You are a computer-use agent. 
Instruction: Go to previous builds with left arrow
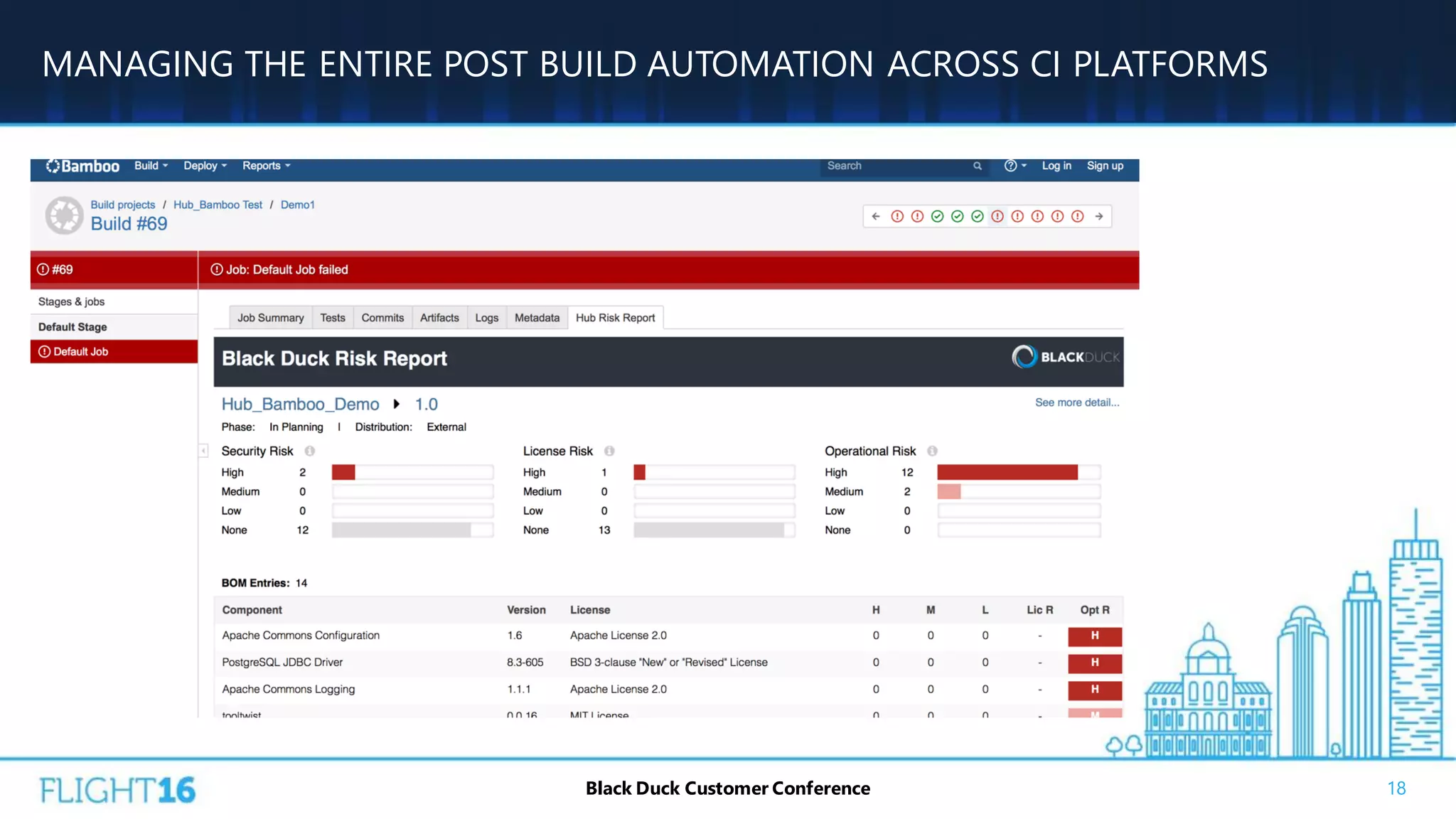point(876,216)
